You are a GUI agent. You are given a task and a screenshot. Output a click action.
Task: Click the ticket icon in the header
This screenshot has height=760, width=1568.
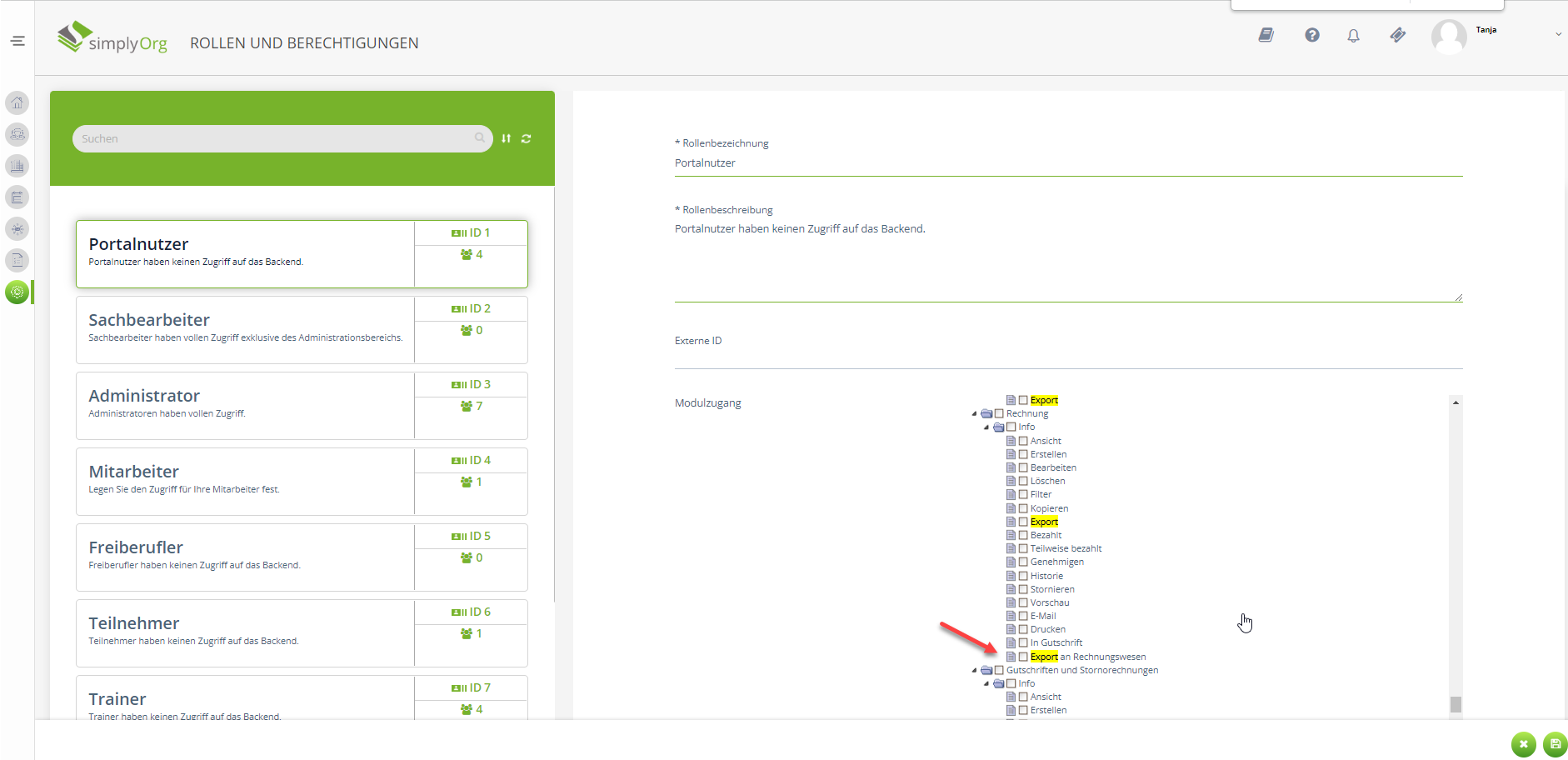(x=1397, y=35)
